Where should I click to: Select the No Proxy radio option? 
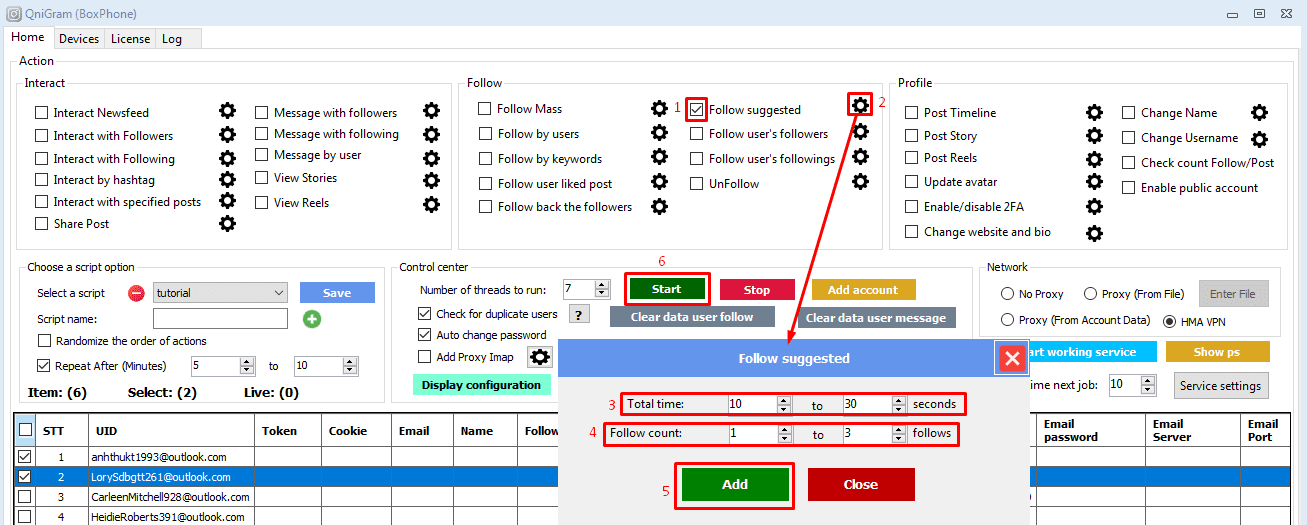pyautogui.click(x=1008, y=294)
